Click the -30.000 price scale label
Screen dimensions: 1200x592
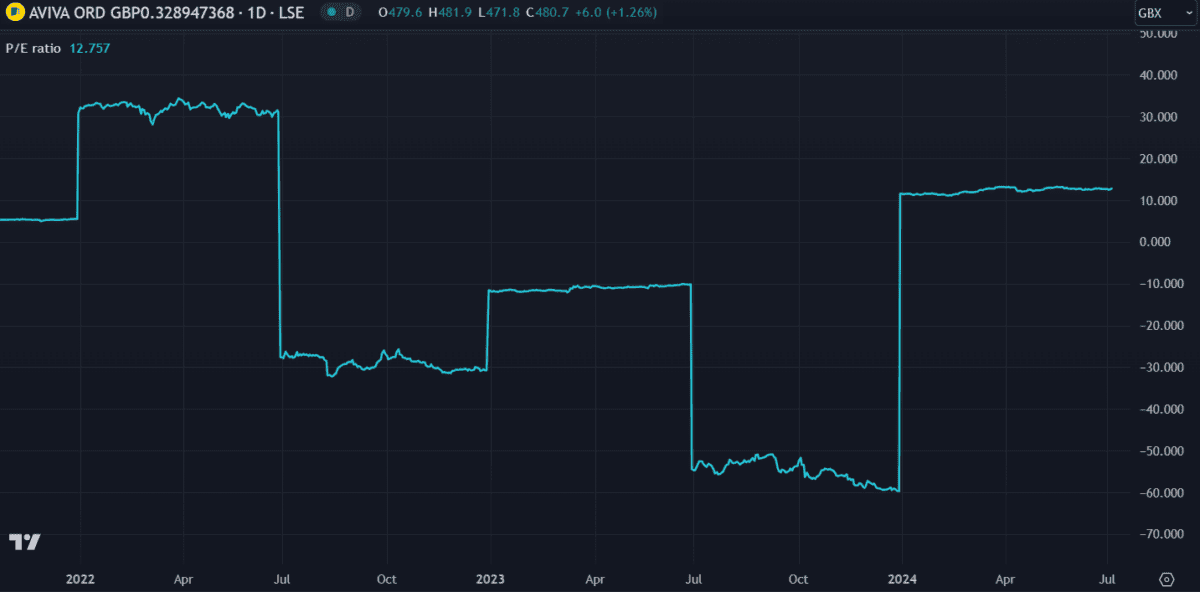click(x=1159, y=368)
